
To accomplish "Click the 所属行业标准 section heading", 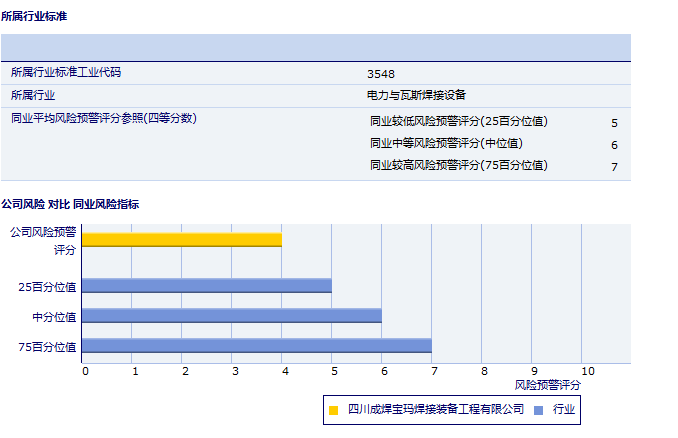I will click(35, 17).
